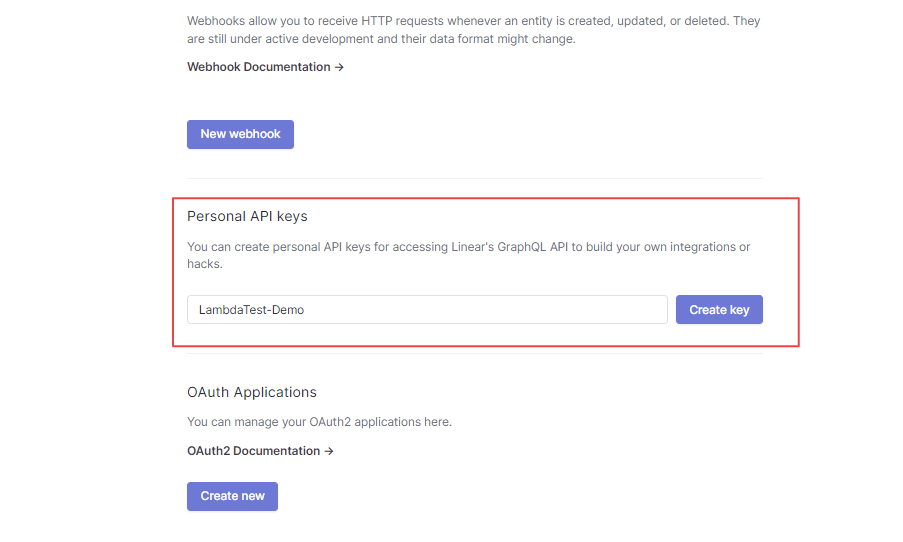The width and height of the screenshot is (903, 542).
Task: Click the arrow beside OAuth2 Documentation
Action: tap(329, 451)
